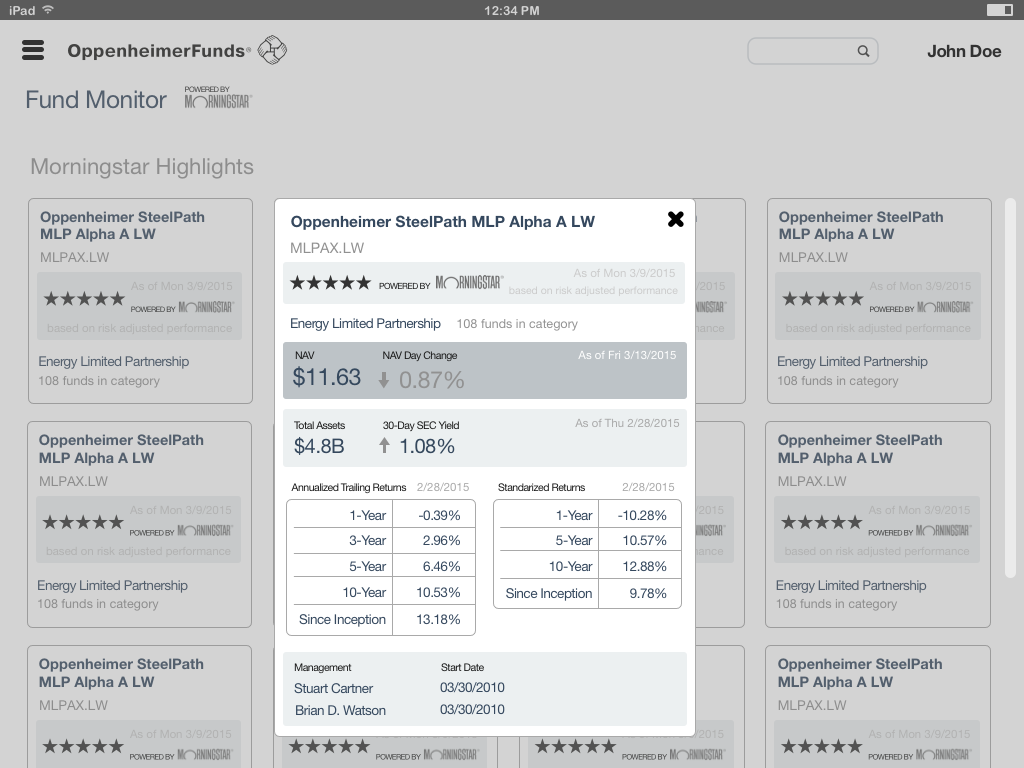Click MLPAX.LW ticker in popup
This screenshot has width=1024, height=768.
(327, 248)
